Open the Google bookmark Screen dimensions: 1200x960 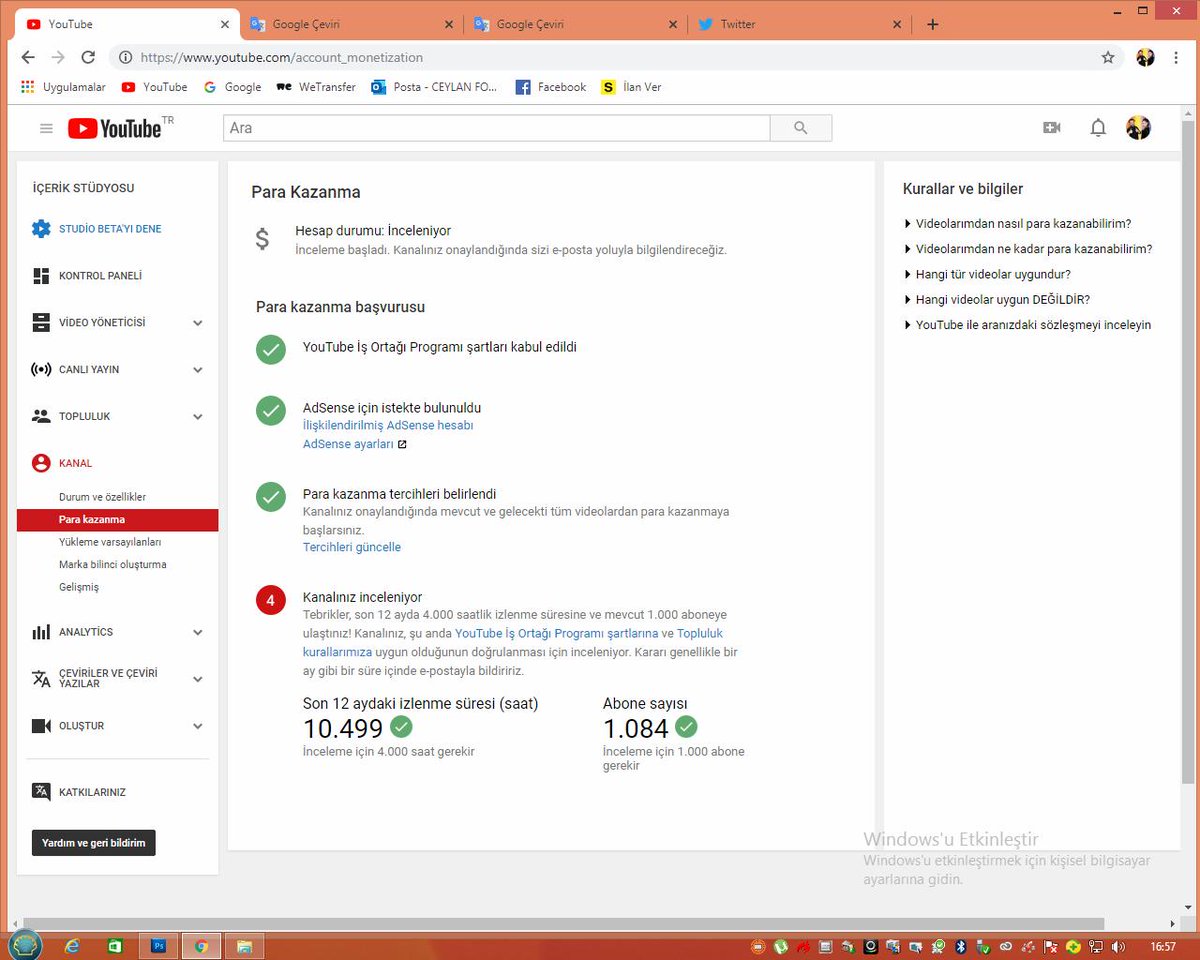coord(232,87)
